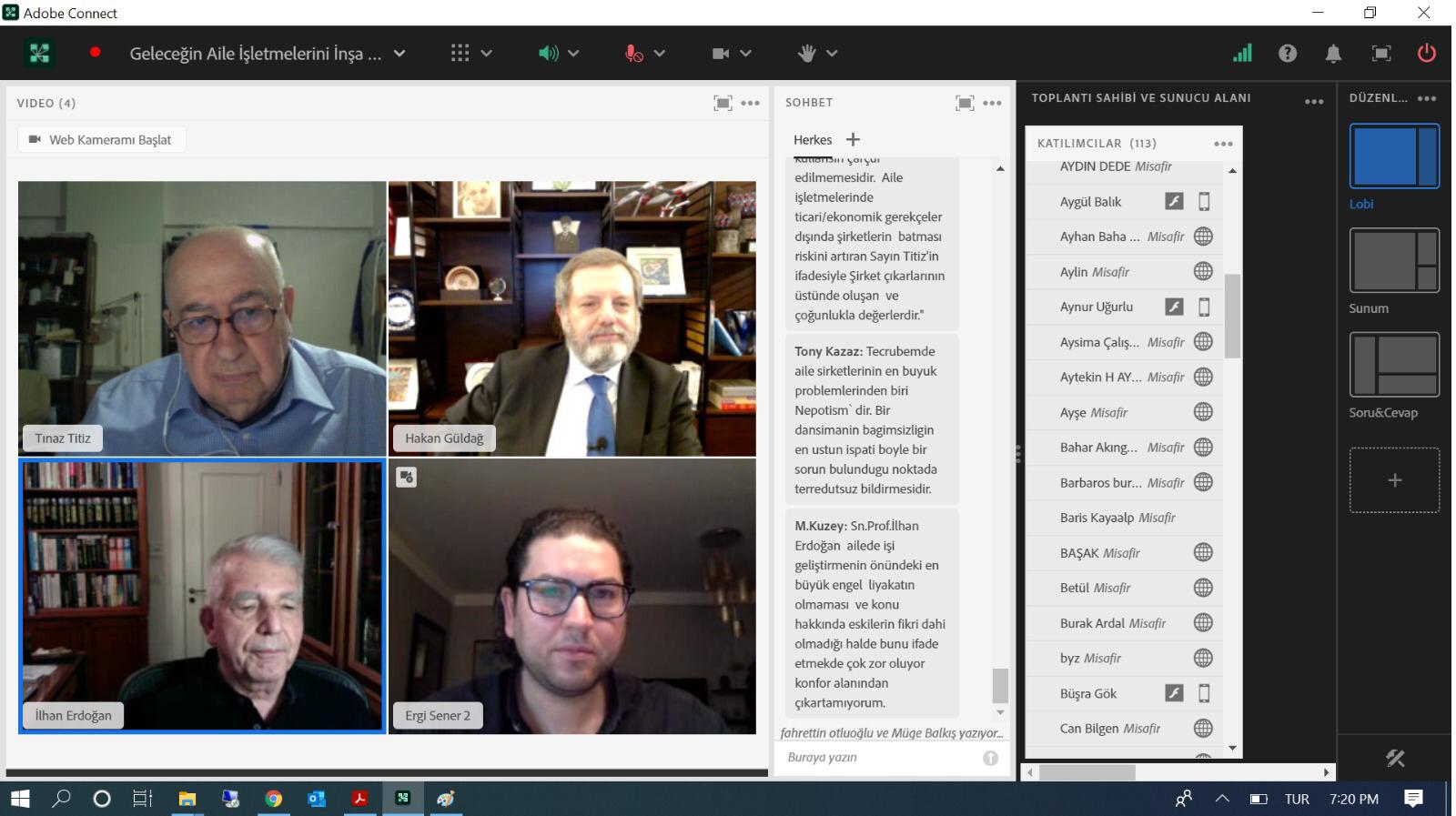Maximize the Video pod to full screen
Viewport: 1456px width, 816px height.
(723, 103)
